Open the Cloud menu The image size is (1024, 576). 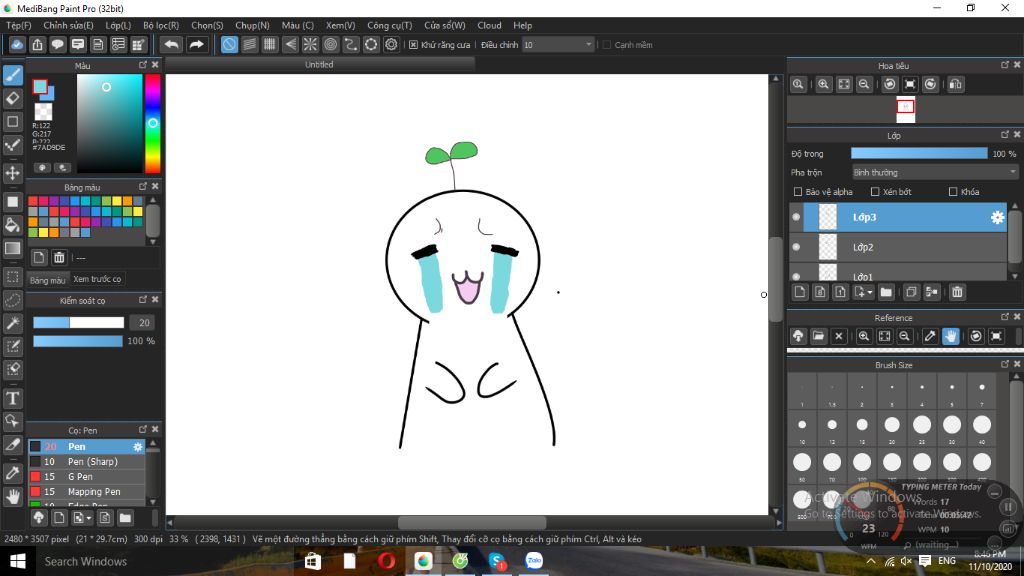(489, 25)
